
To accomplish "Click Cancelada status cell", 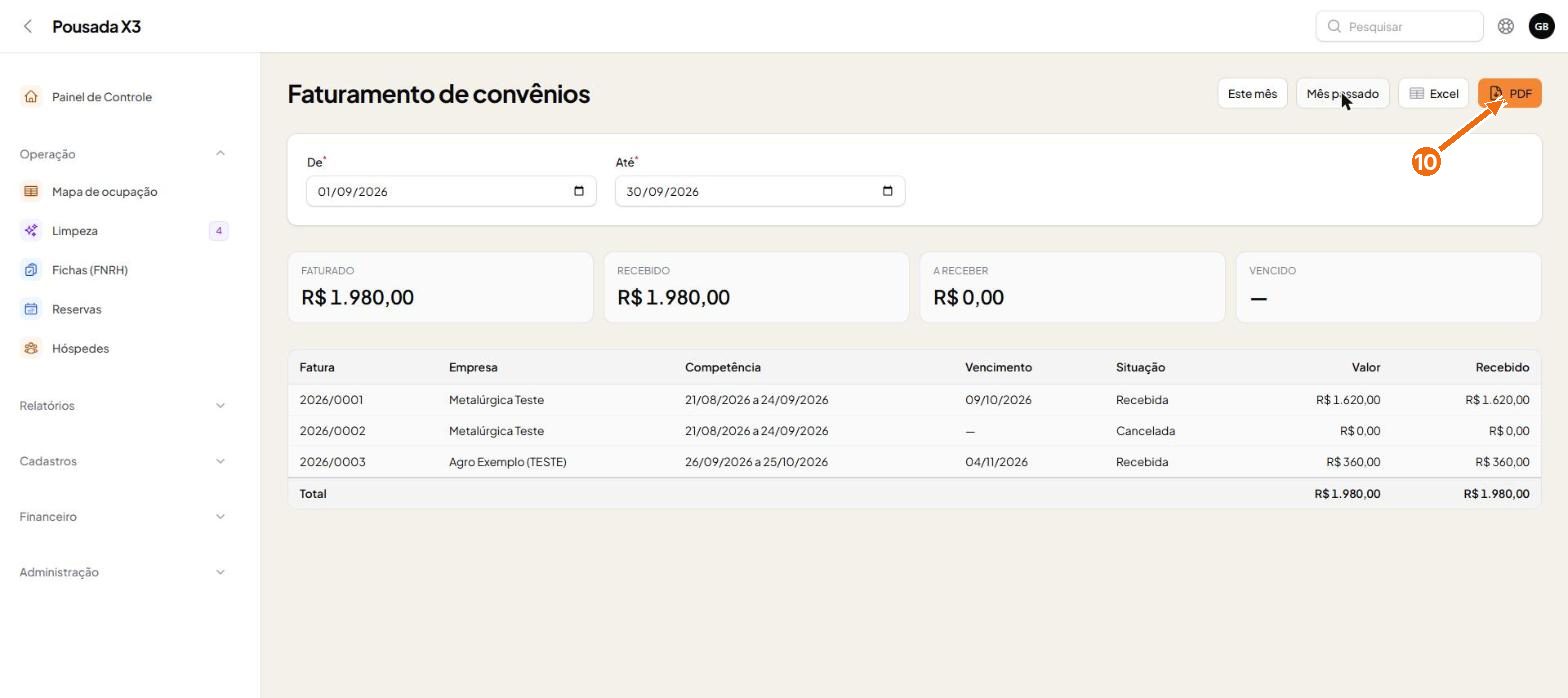I will [x=1145, y=431].
